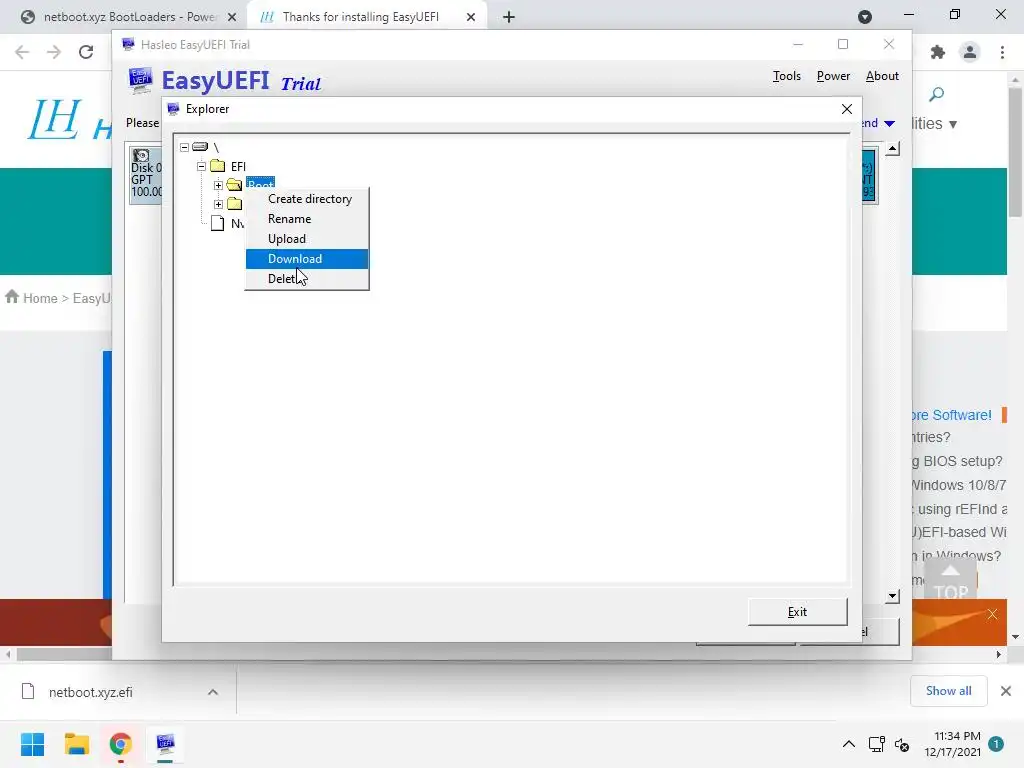Screen dimensions: 1024x768
Task: Click EasyUEFI icon in the taskbar
Action: (x=165, y=744)
